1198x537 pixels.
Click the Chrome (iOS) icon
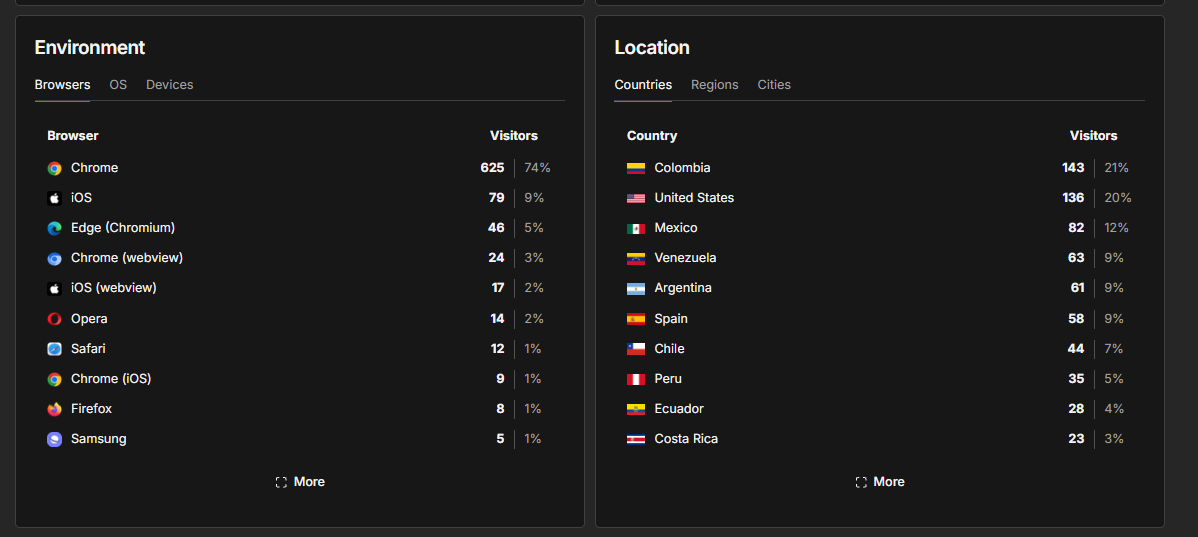pos(54,379)
